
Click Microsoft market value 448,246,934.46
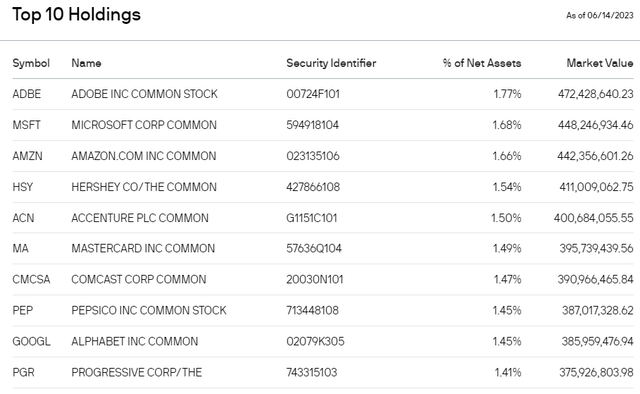(596, 125)
